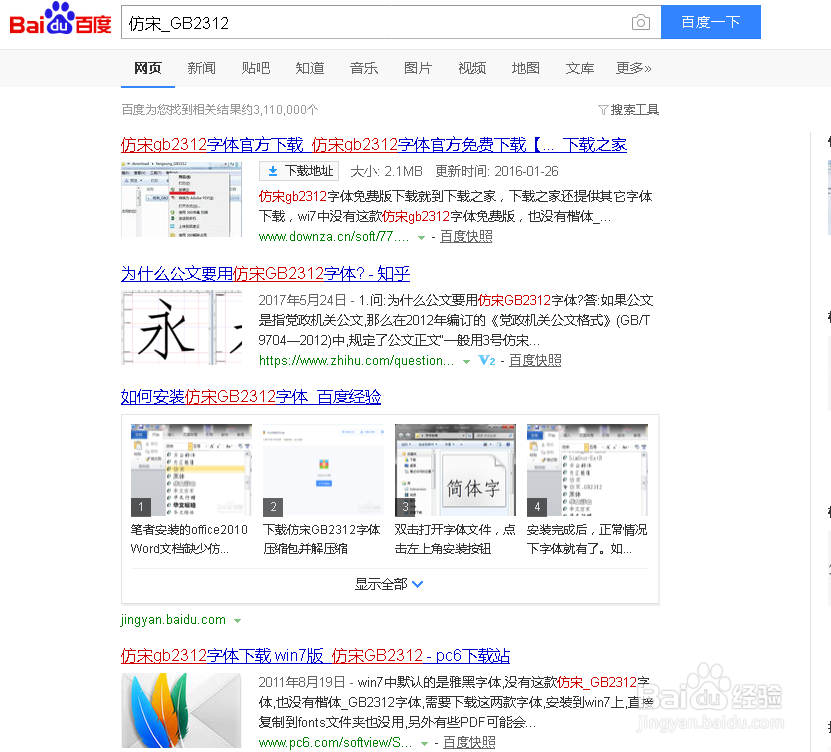
Task: Open the 如何安装仿宋GB2312字体 百度经验 link
Action: click(x=251, y=397)
